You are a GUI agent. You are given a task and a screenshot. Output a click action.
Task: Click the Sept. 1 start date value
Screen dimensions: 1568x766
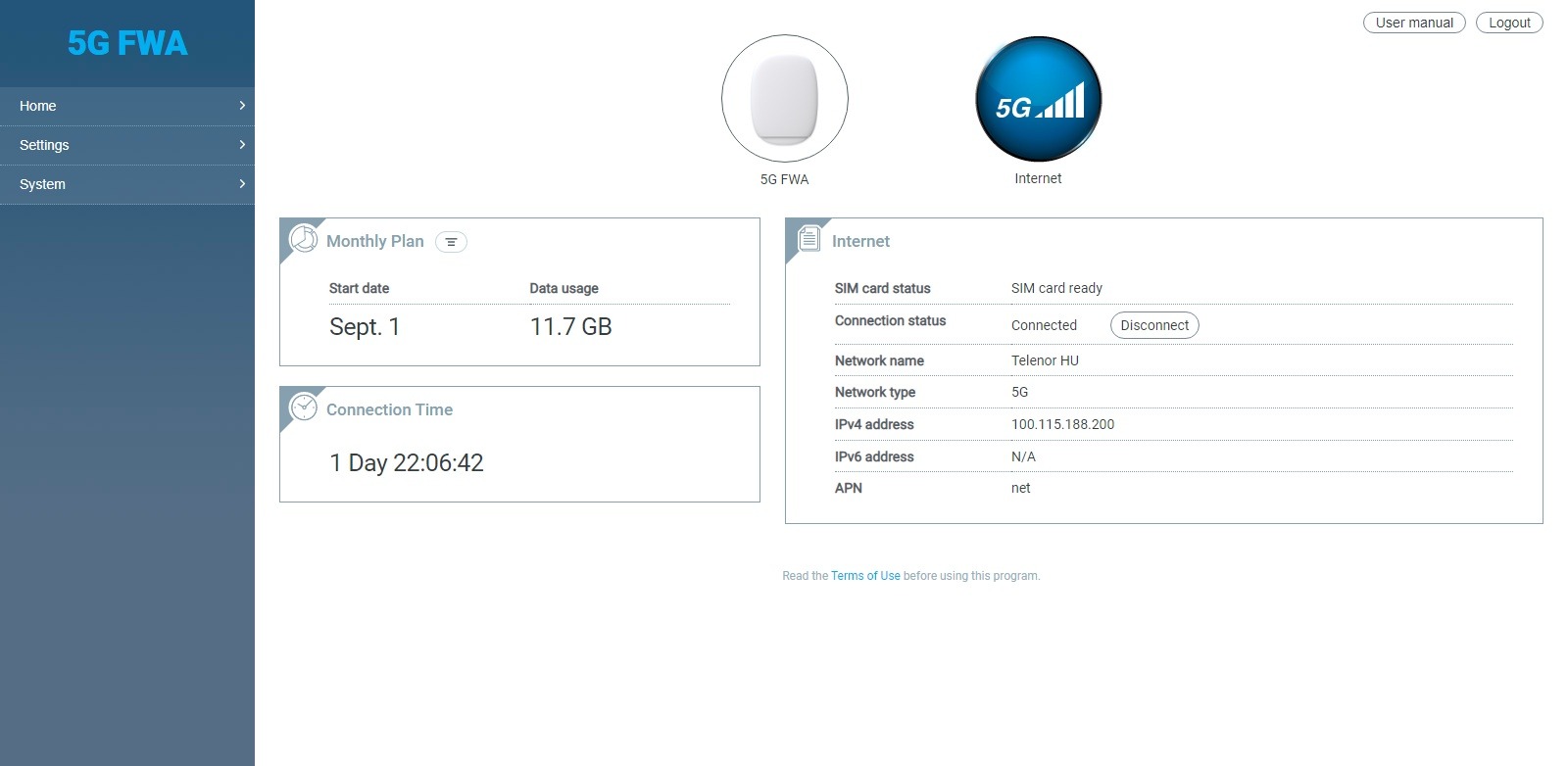tap(365, 327)
